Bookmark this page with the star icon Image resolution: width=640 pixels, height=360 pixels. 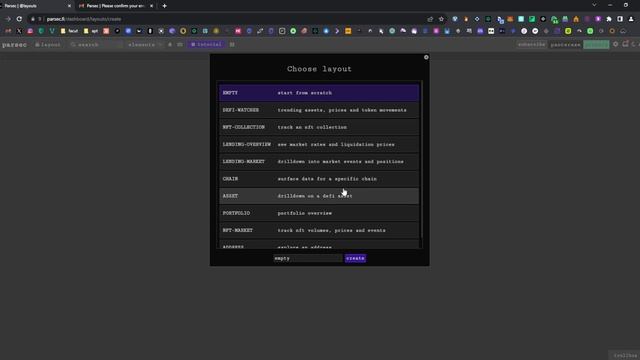(441, 19)
